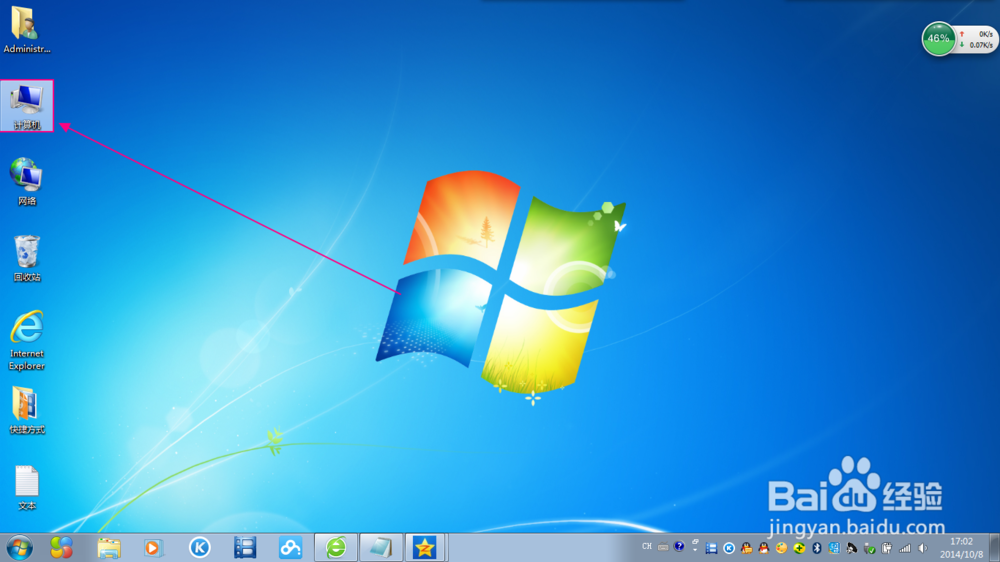
Task: Select the 快捷方式 shortcuts folder icon
Action: pos(27,410)
